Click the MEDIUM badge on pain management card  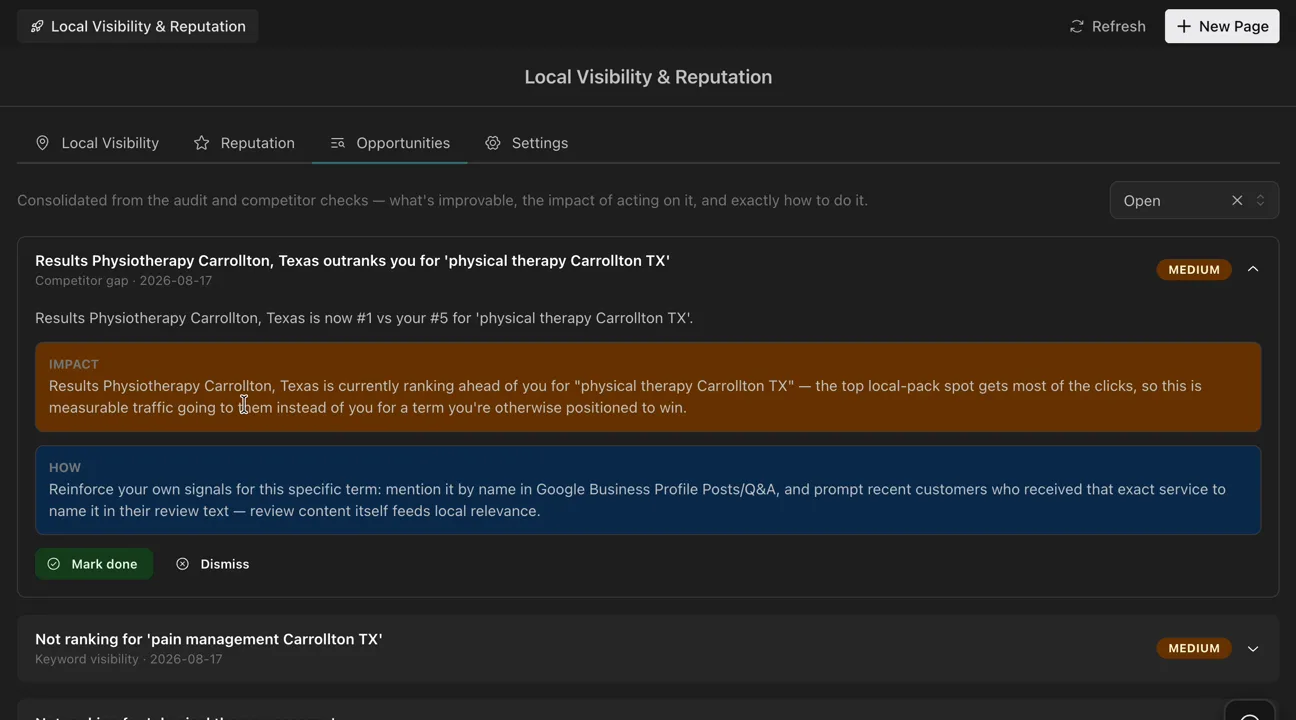(x=1194, y=649)
